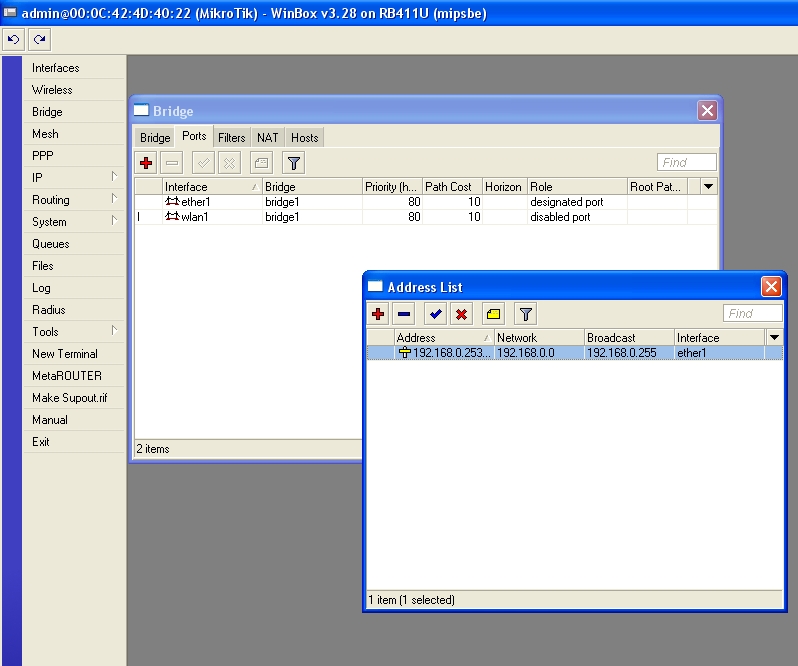798x666 pixels.
Task: Open Interfaces from the sidebar menu
Action: pos(74,68)
